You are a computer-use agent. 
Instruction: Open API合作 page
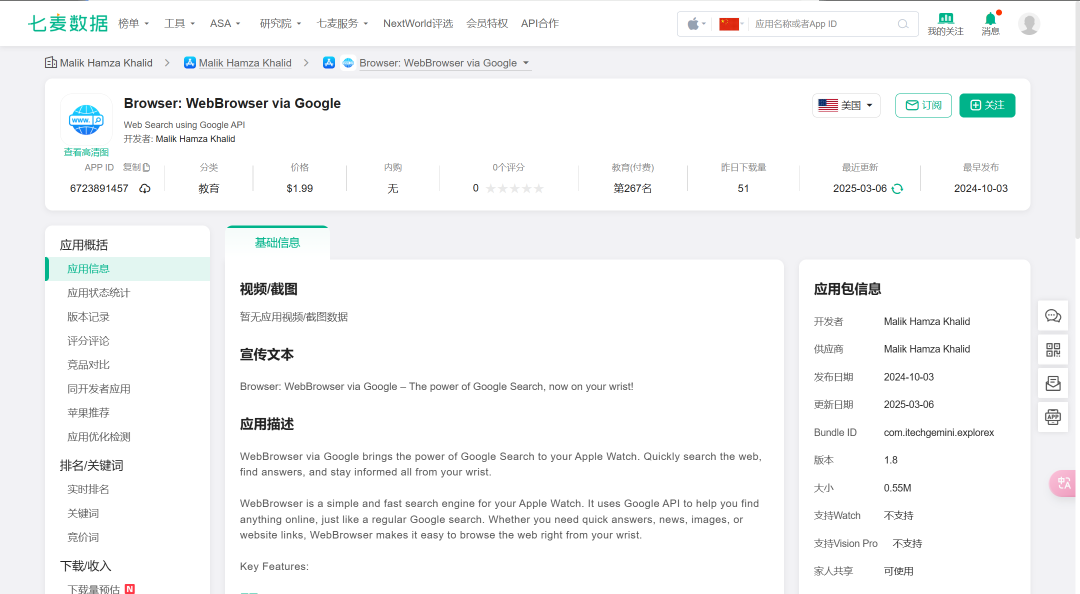(540, 23)
